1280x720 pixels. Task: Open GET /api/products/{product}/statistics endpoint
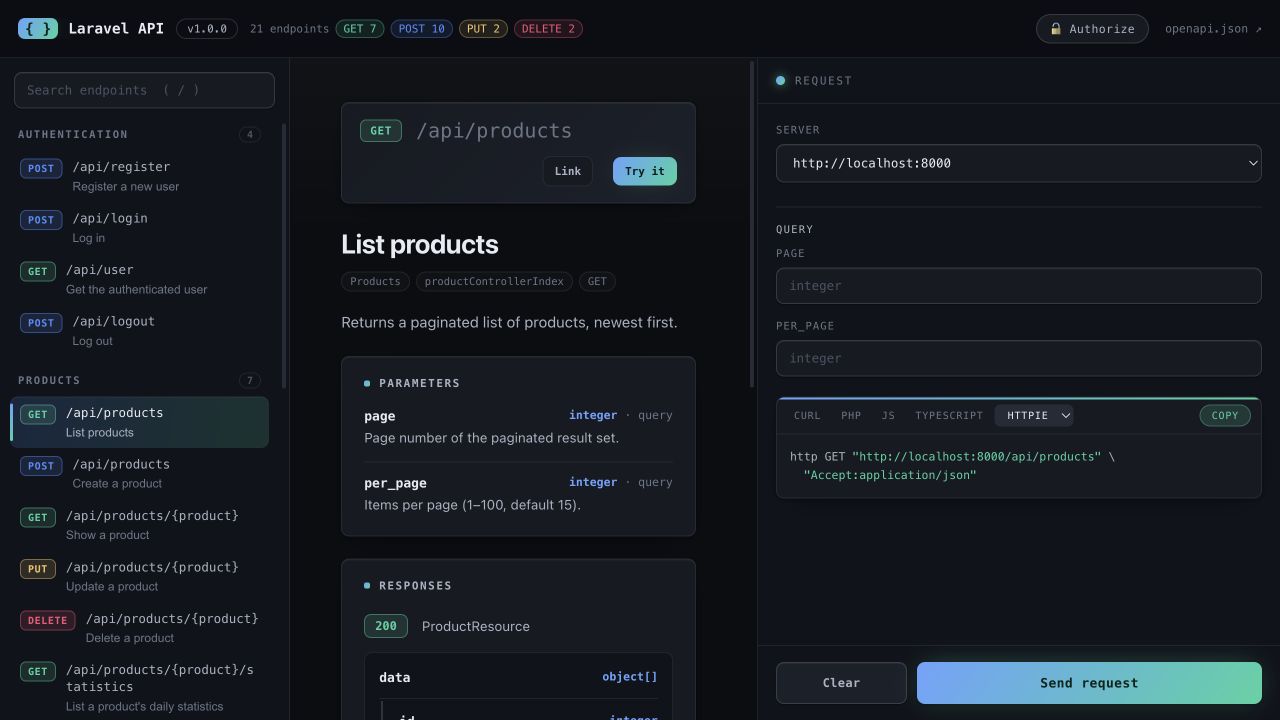click(139, 687)
